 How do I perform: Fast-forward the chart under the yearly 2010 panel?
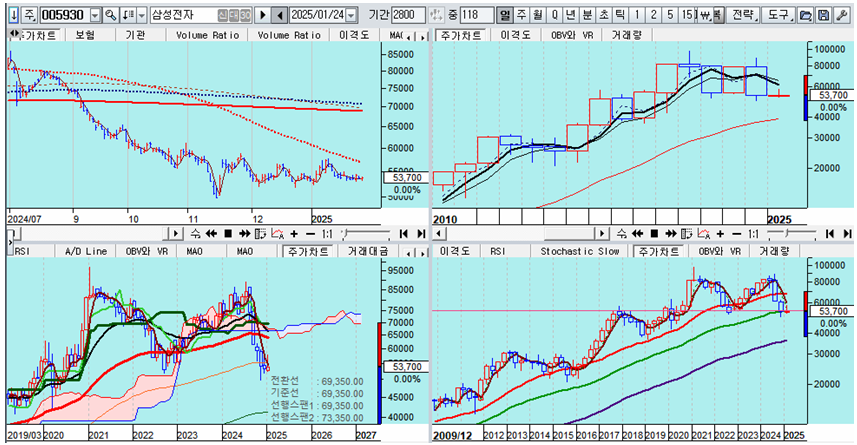(671, 234)
